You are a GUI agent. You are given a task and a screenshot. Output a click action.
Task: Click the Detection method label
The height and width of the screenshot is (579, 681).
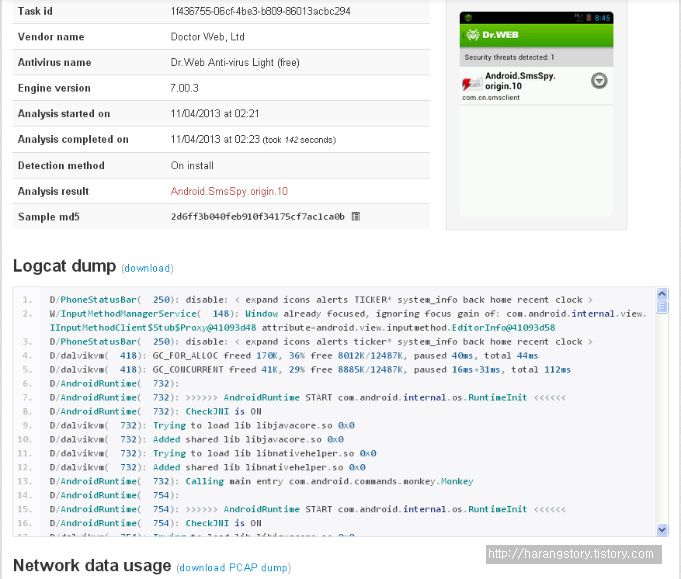[x=61, y=165]
